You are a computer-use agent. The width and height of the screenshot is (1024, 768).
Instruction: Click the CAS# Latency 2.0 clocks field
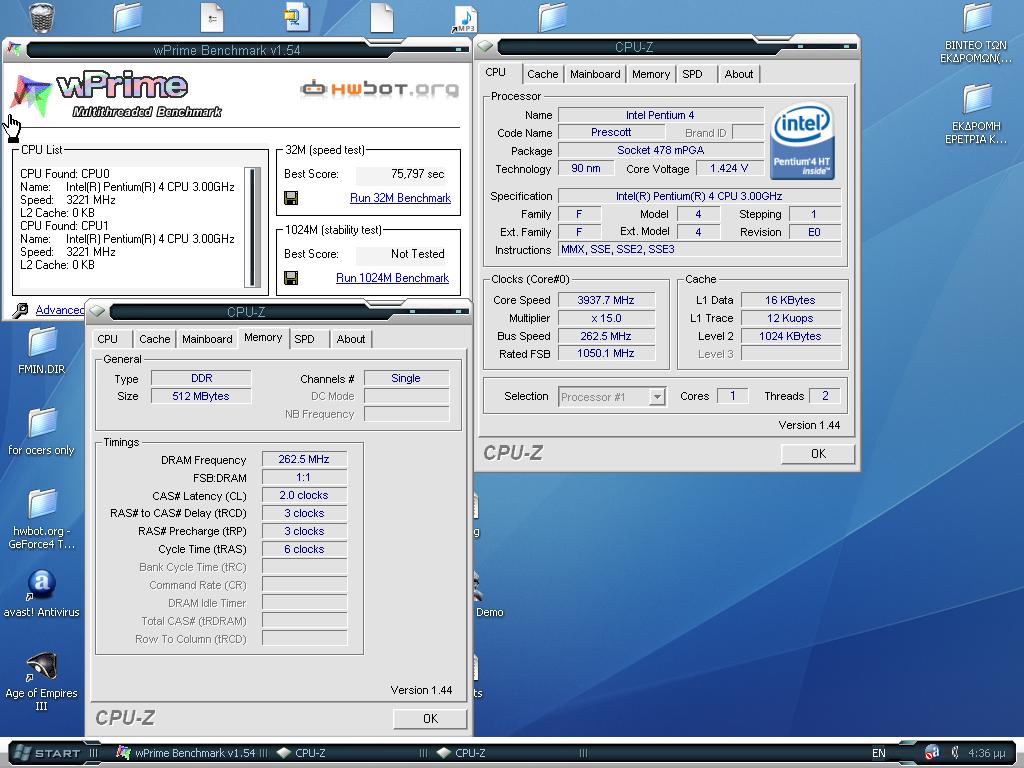tap(304, 495)
